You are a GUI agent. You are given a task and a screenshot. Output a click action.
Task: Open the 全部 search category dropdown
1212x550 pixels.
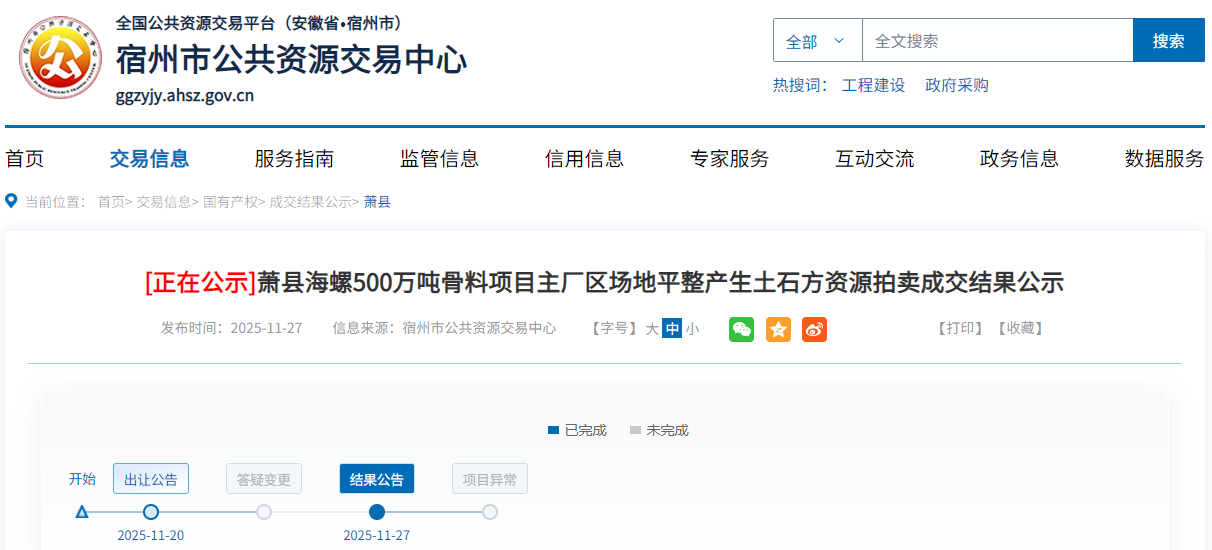point(817,41)
